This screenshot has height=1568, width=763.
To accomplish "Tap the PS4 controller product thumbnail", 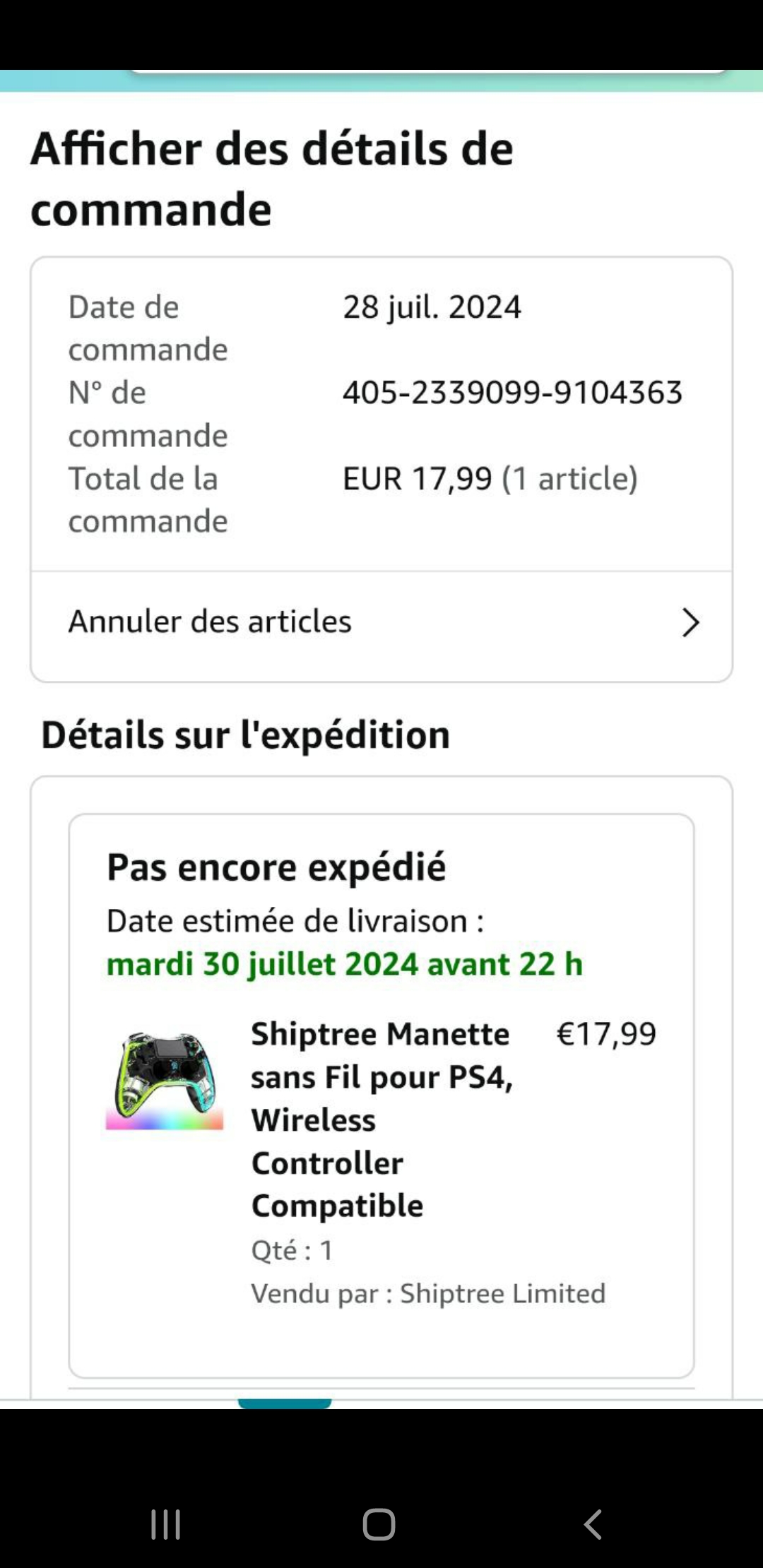I will coord(165,1080).
